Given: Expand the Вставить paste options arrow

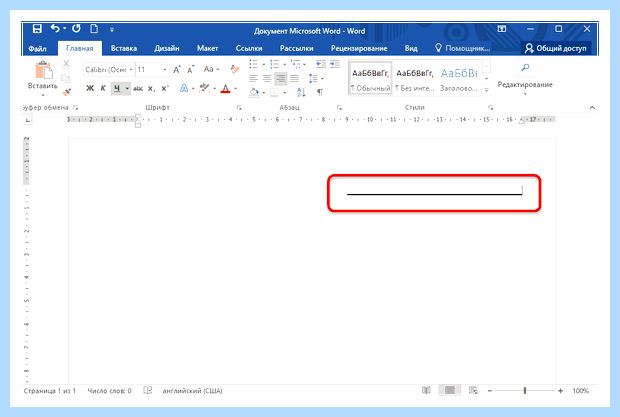Looking at the screenshot, I should 43,95.
